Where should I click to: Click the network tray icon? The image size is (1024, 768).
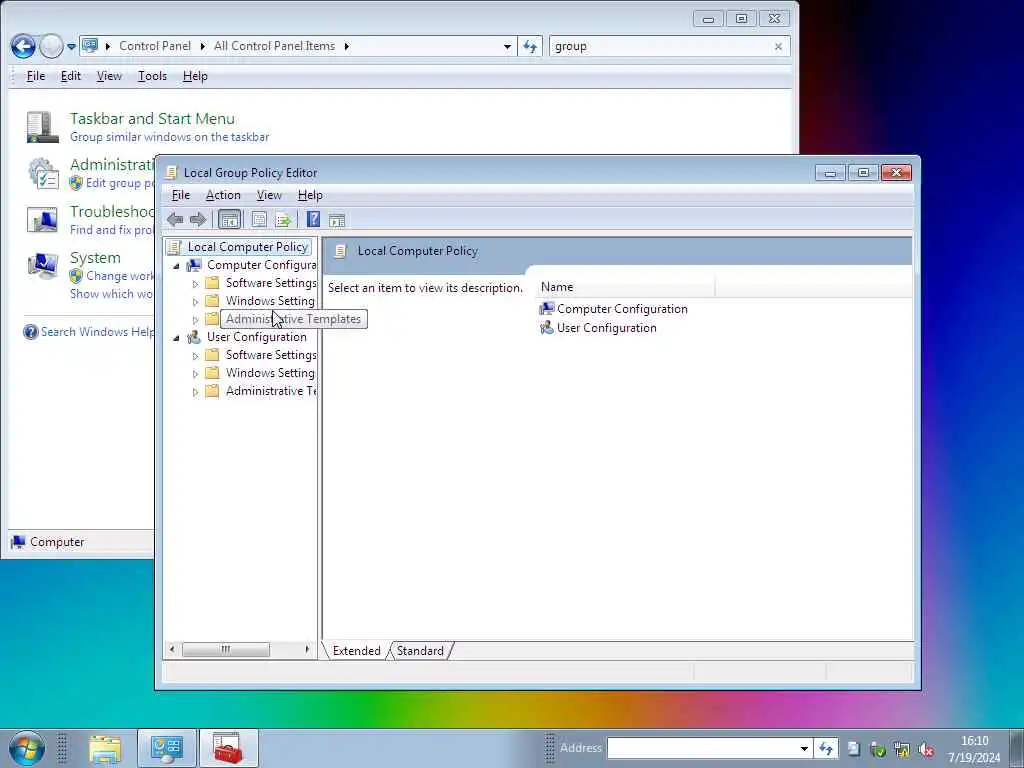click(902, 750)
